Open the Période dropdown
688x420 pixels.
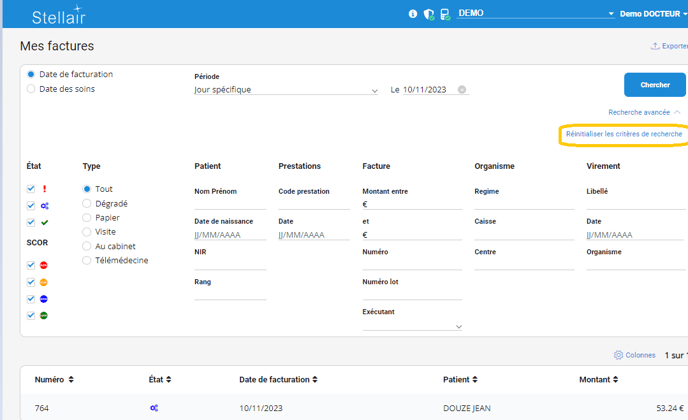tap(286, 90)
